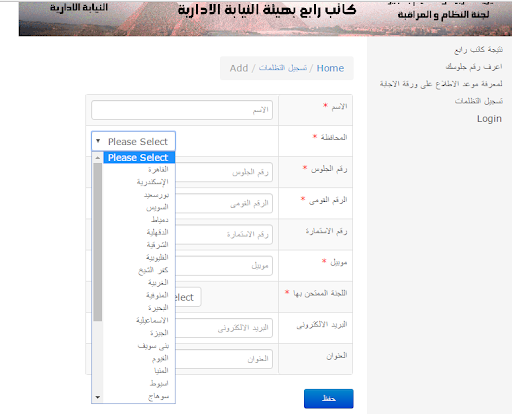Select البحيرة in the dropdown list

click(x=139, y=308)
